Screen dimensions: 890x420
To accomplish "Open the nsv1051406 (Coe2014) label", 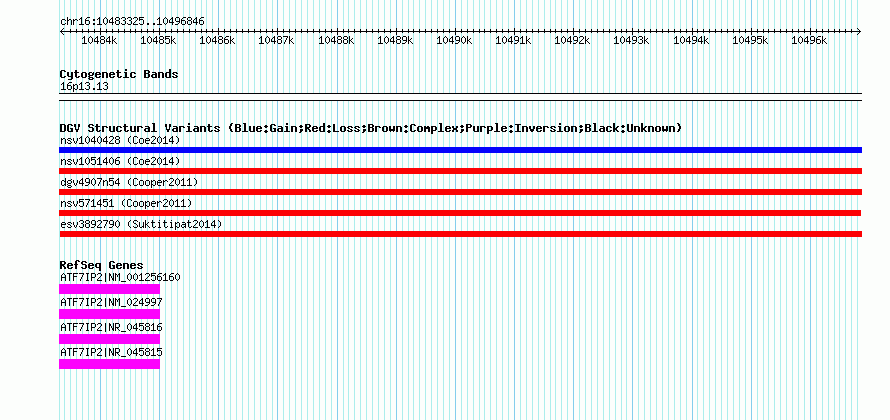I will (x=120, y=161).
